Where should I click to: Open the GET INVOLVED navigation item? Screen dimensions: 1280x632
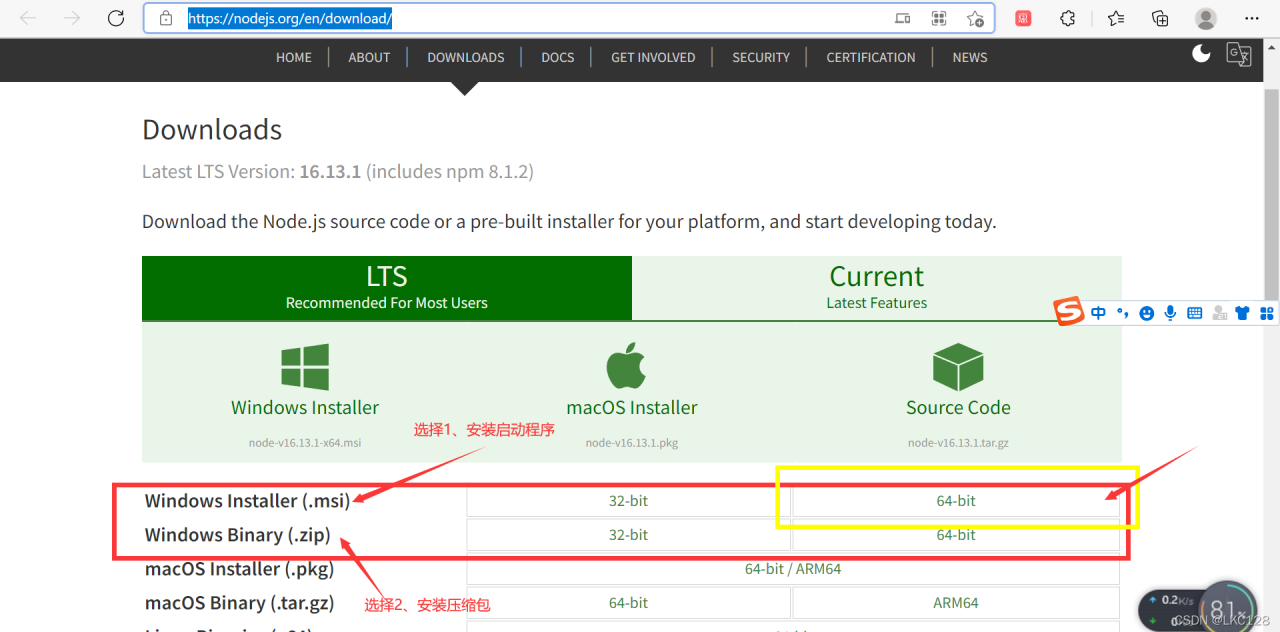(x=653, y=57)
